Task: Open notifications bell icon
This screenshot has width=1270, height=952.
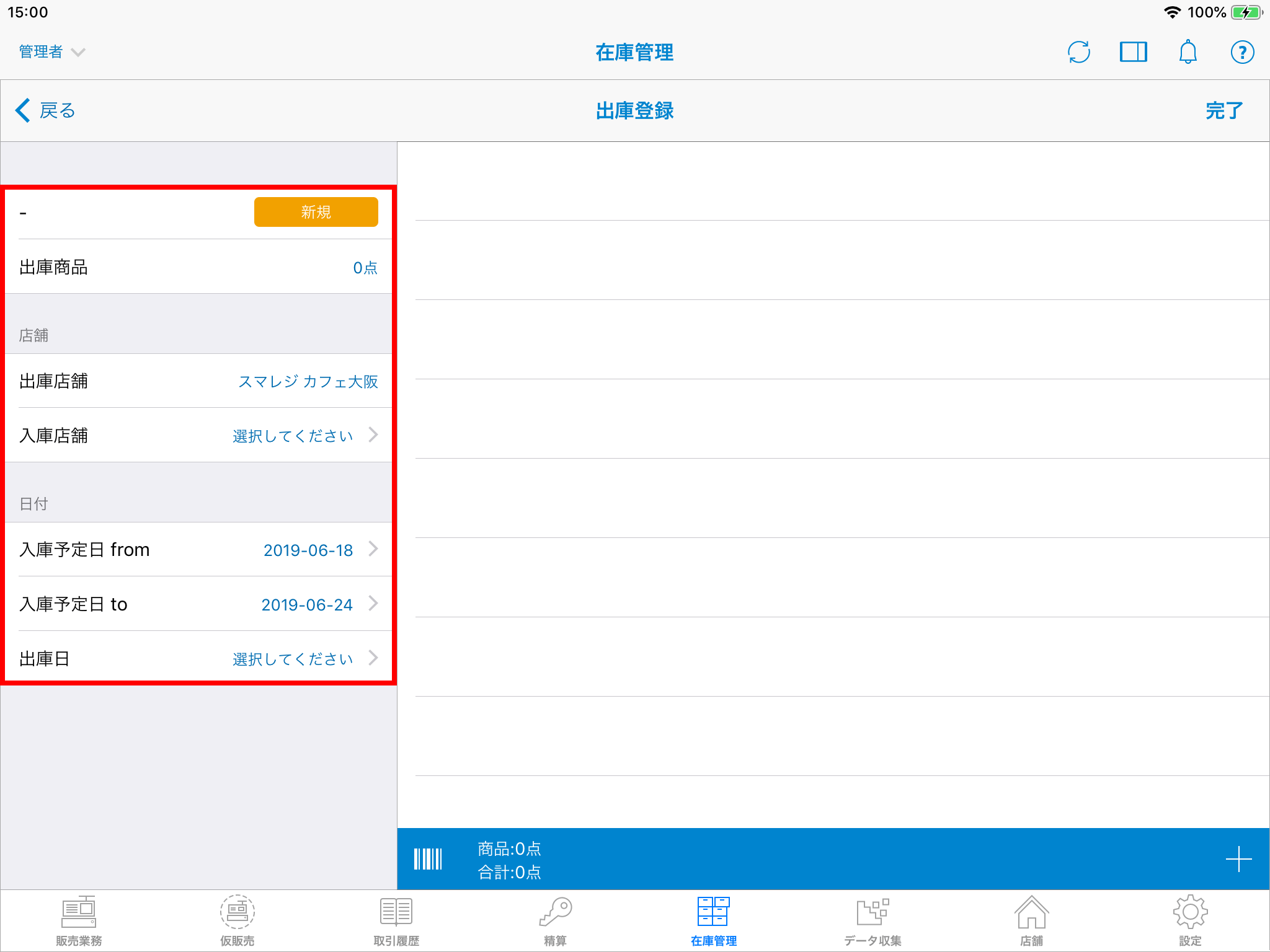Action: click(x=1188, y=52)
